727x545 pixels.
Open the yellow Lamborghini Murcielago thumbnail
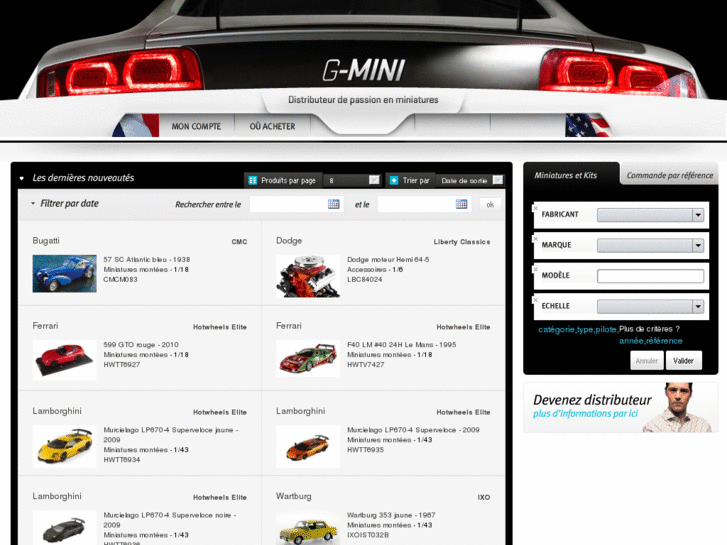64,446
